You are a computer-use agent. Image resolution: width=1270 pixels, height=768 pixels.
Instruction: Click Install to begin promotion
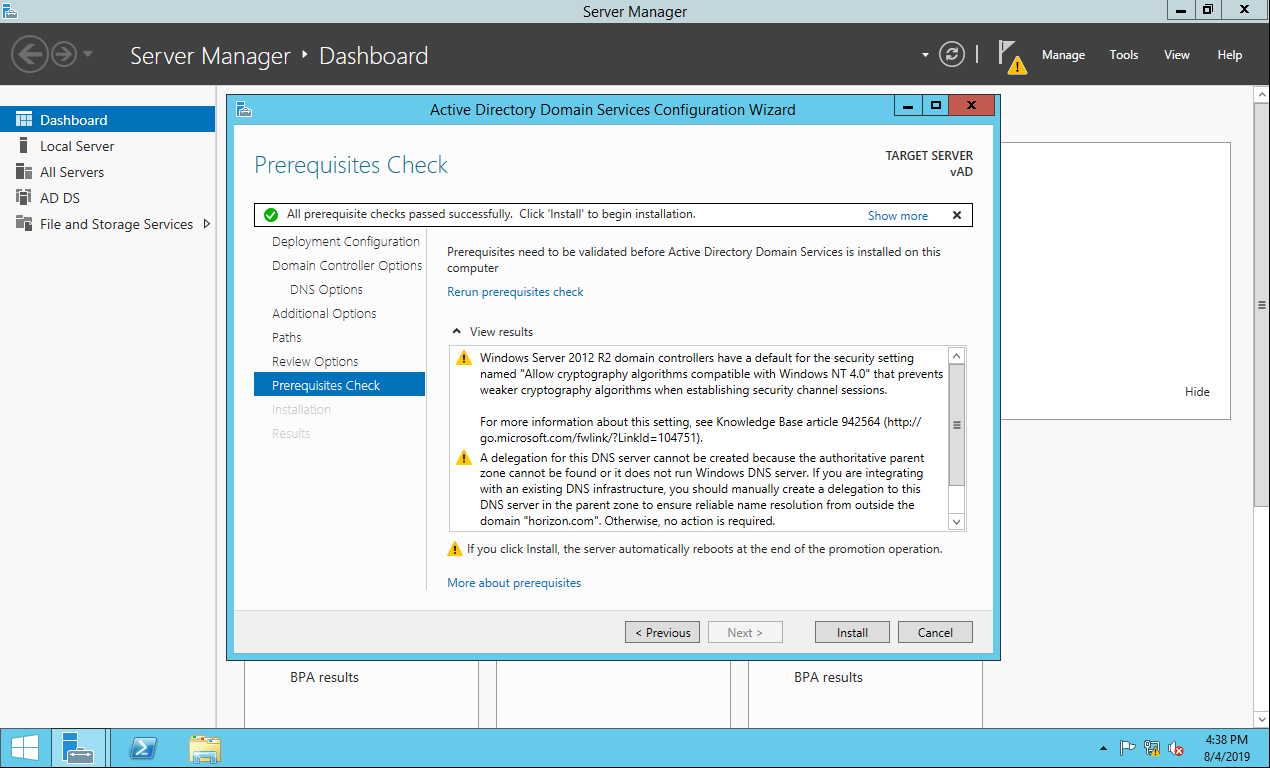[852, 632]
